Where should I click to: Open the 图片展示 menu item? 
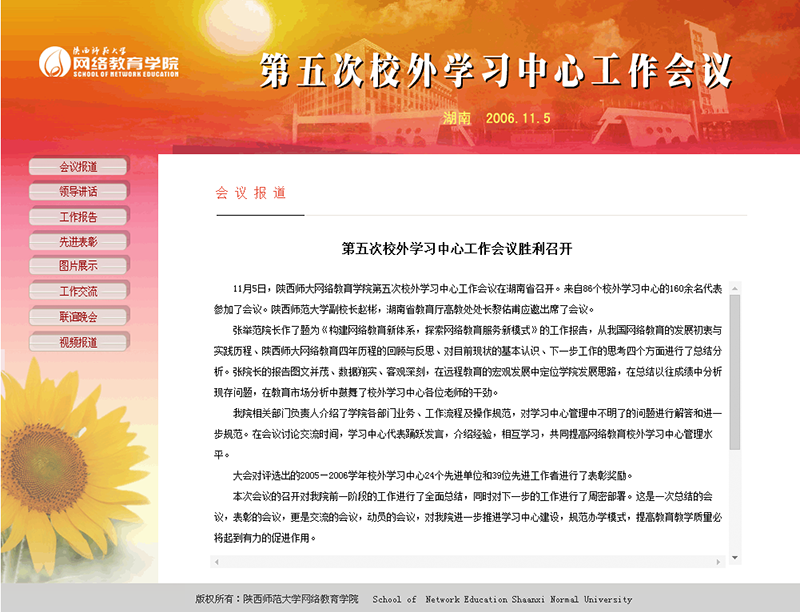tap(78, 266)
